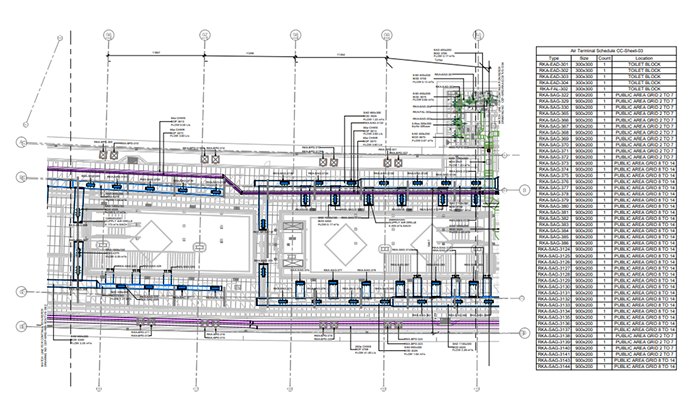Select the RKA-SAG-3125 schedule row

(552, 257)
